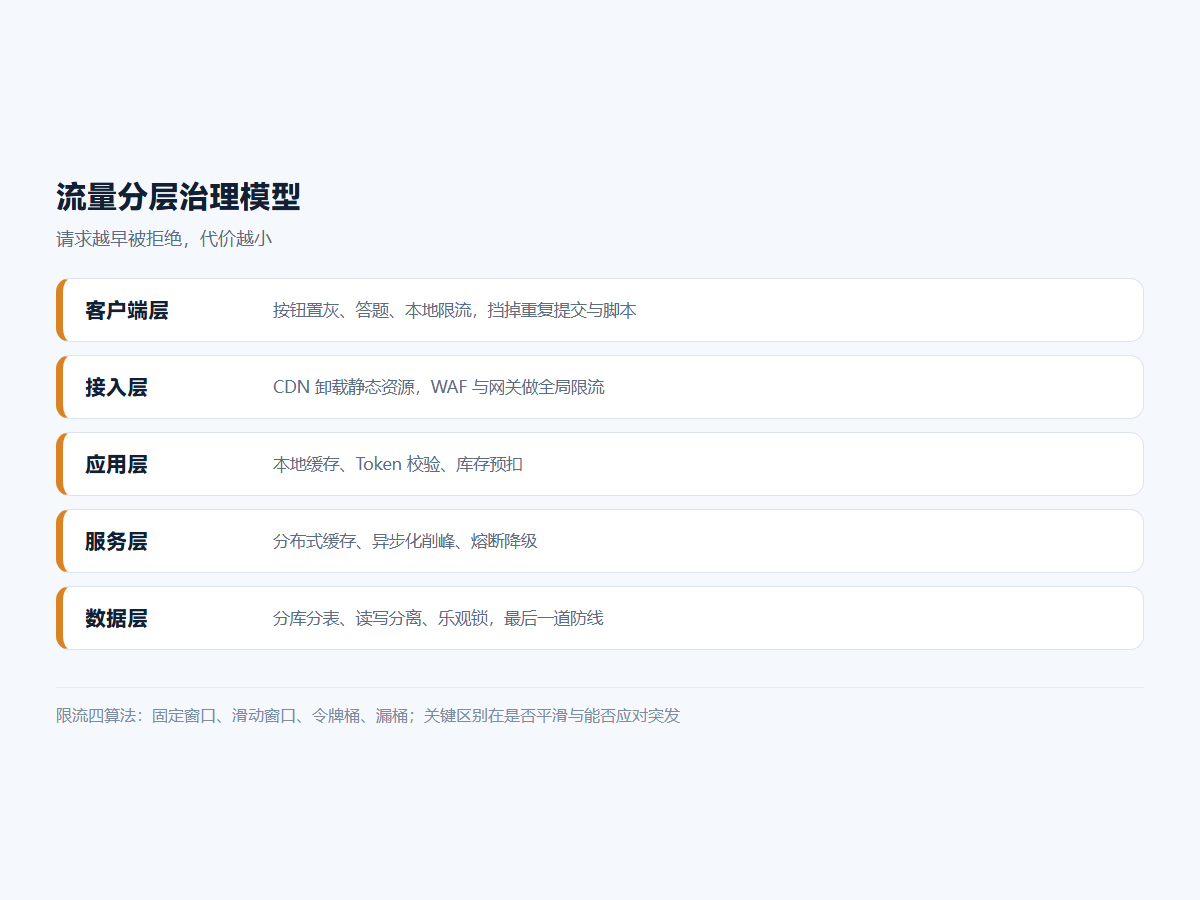
Task: Click the subtitle 请求越早被拒绝，代价越小
Action: pyautogui.click(x=164, y=239)
